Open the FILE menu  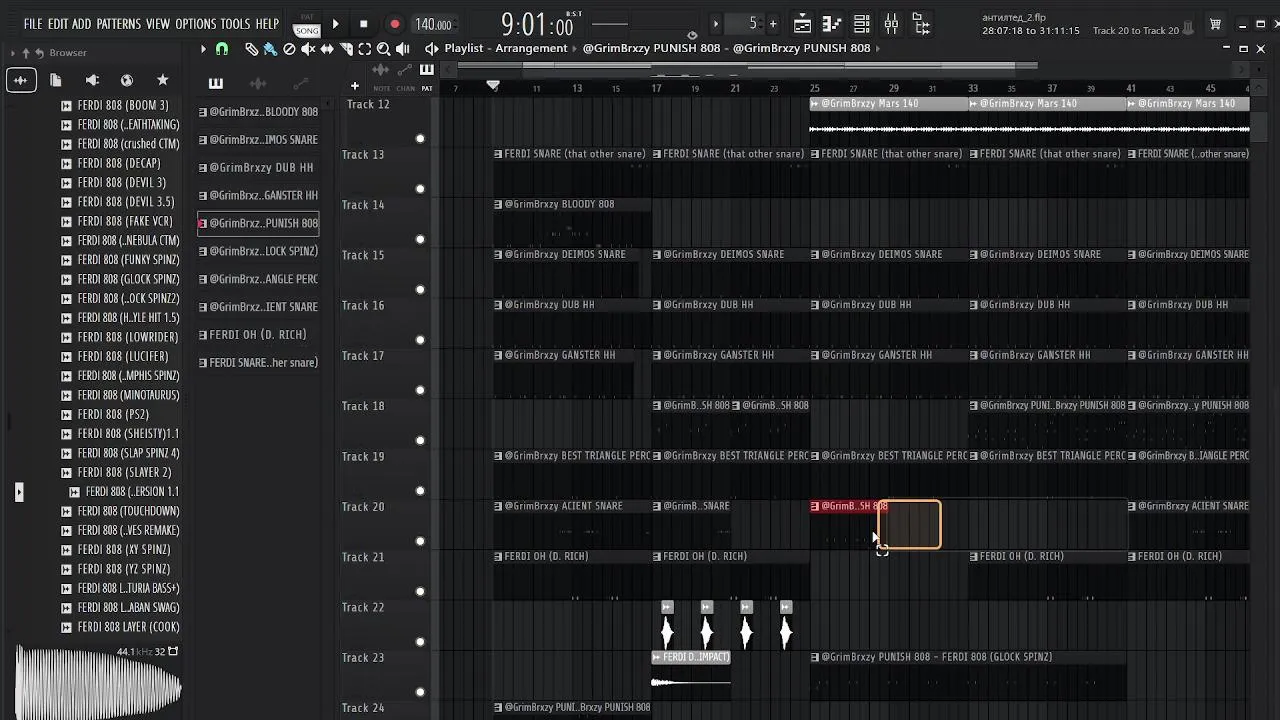[33, 24]
